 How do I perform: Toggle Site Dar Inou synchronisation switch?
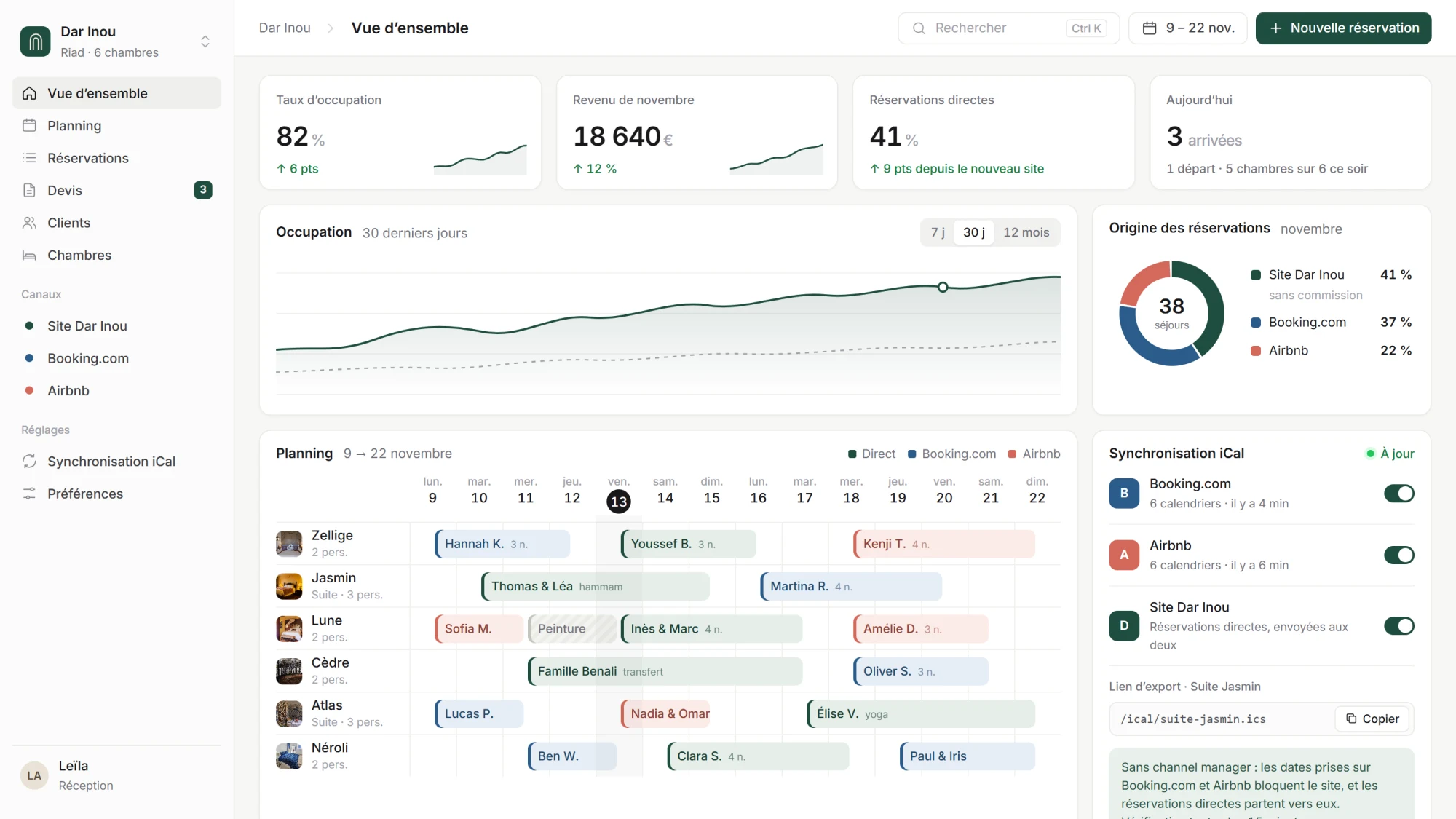(1398, 626)
